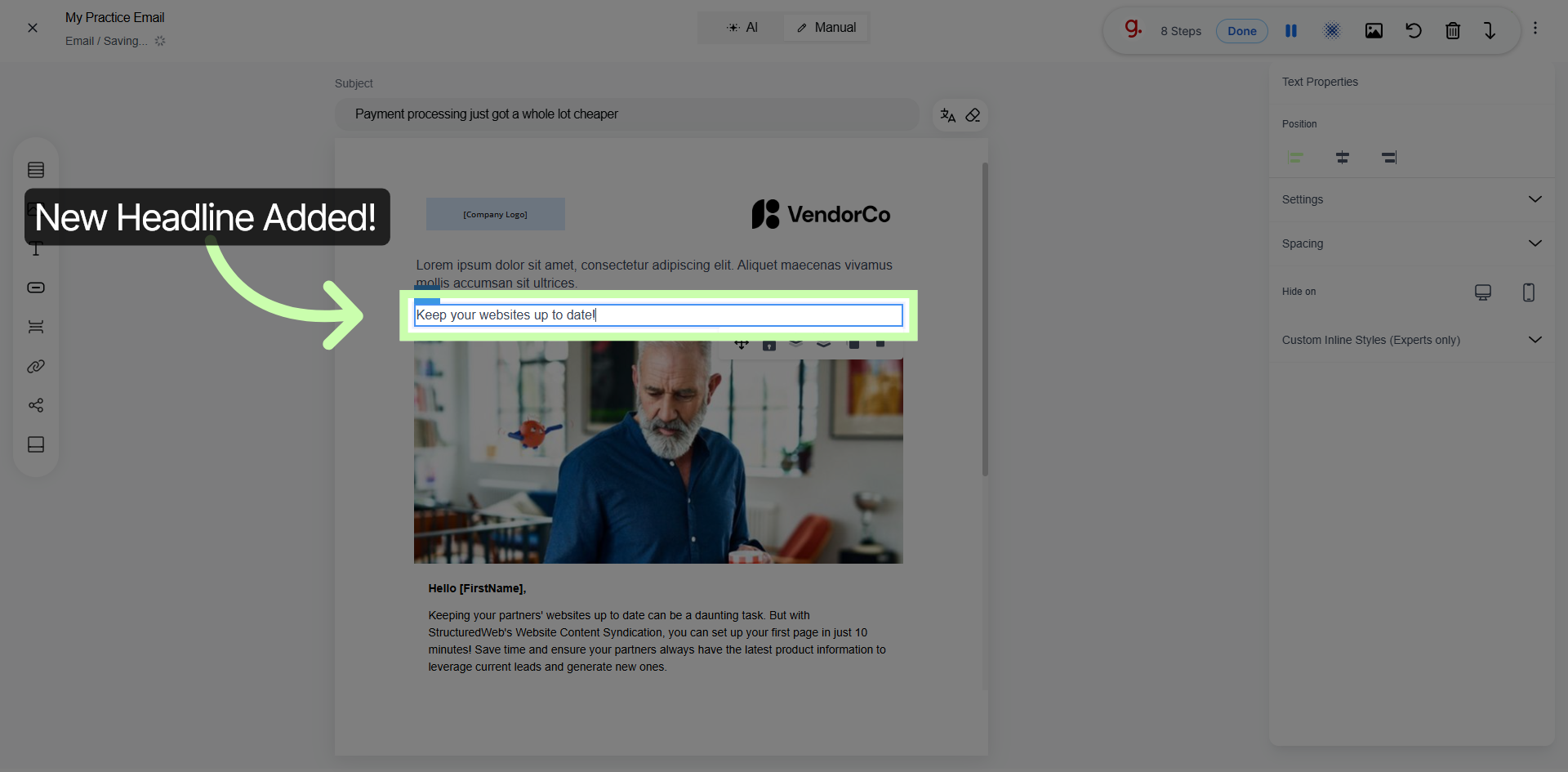The image size is (1568, 772).
Task: Click the 'Keeping your partners' websites' paragraph
Action: pyautogui.click(x=657, y=641)
